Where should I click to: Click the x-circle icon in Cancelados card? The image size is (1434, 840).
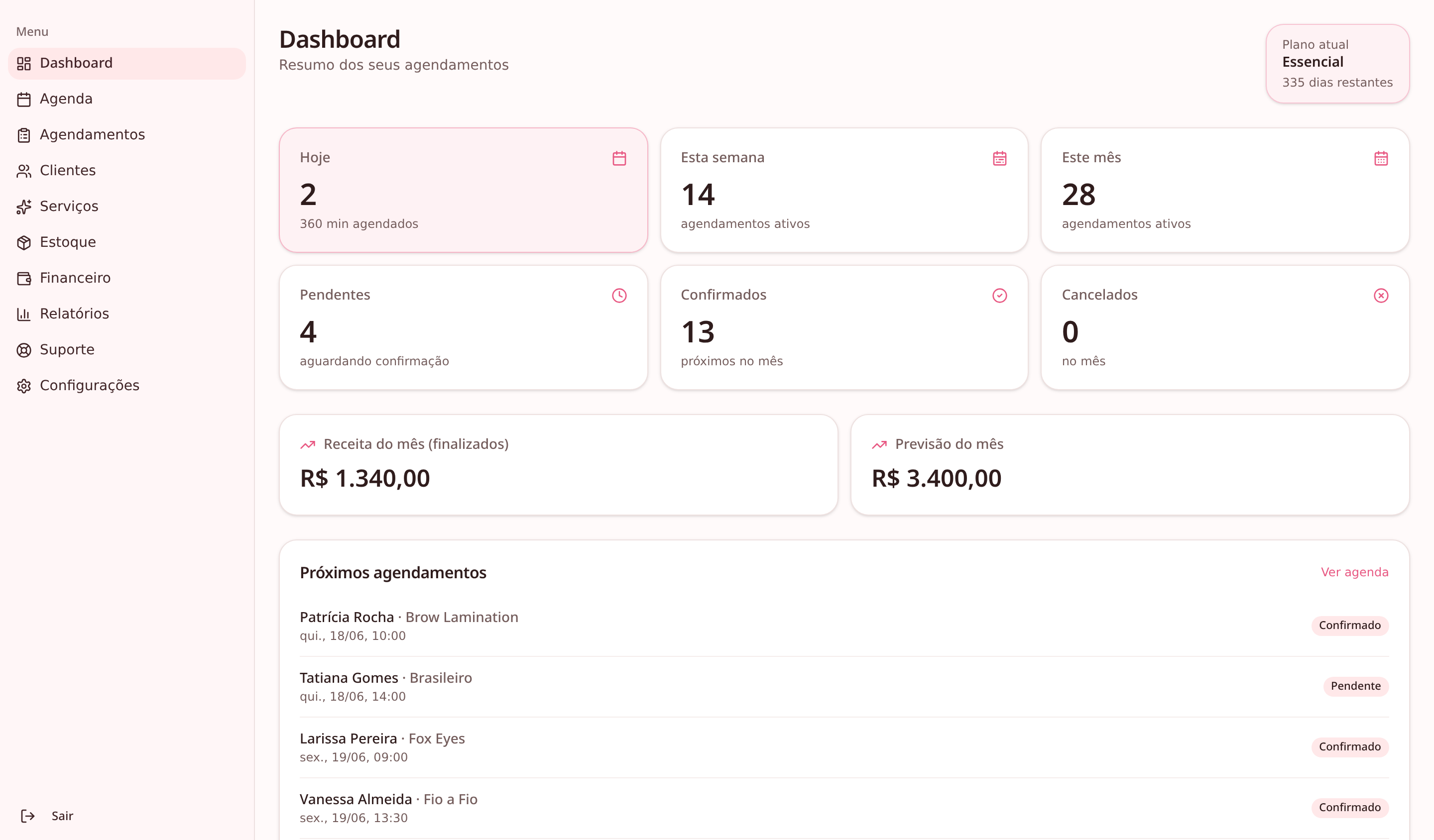pyautogui.click(x=1381, y=296)
